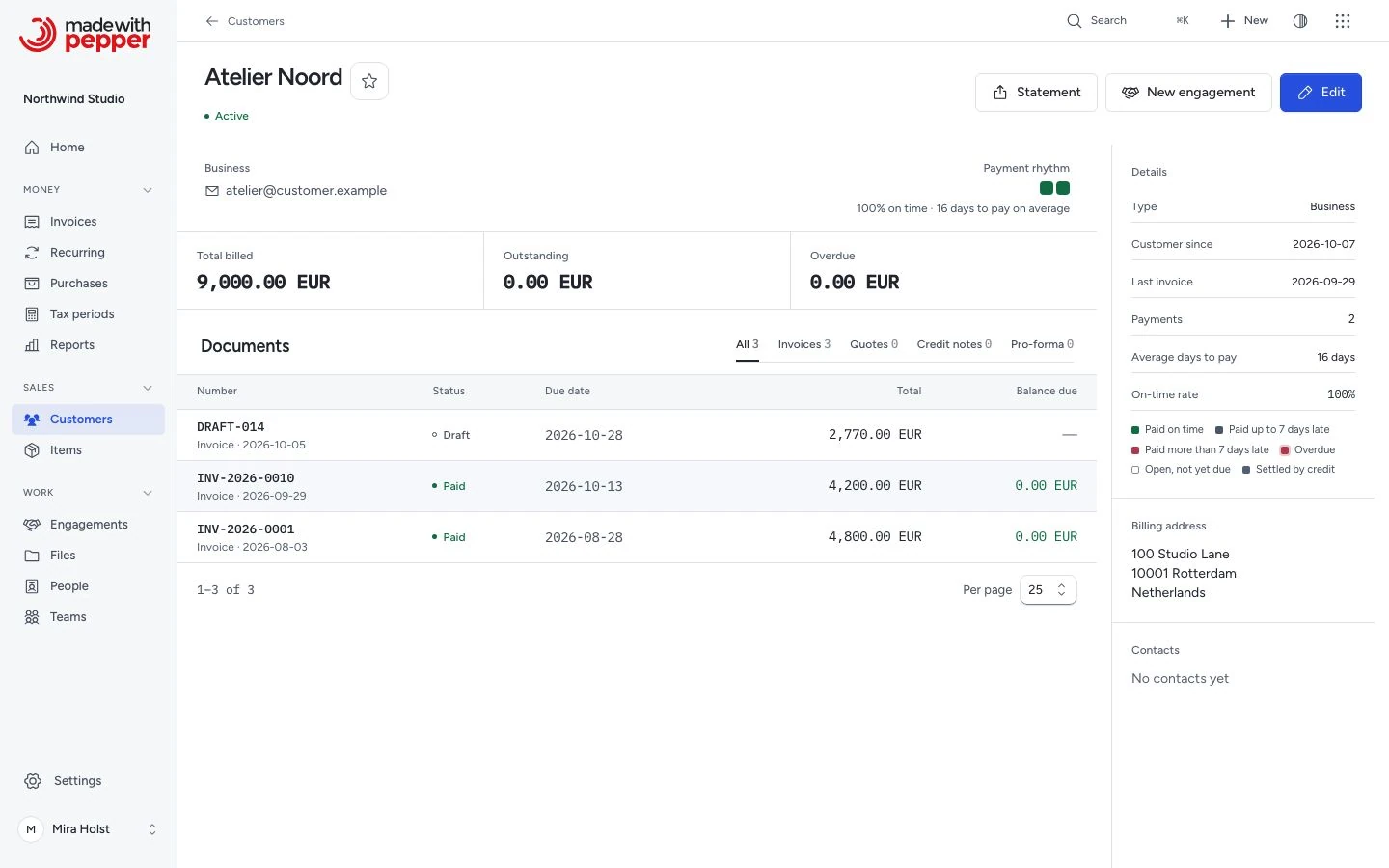Open the Files page

coord(88,556)
